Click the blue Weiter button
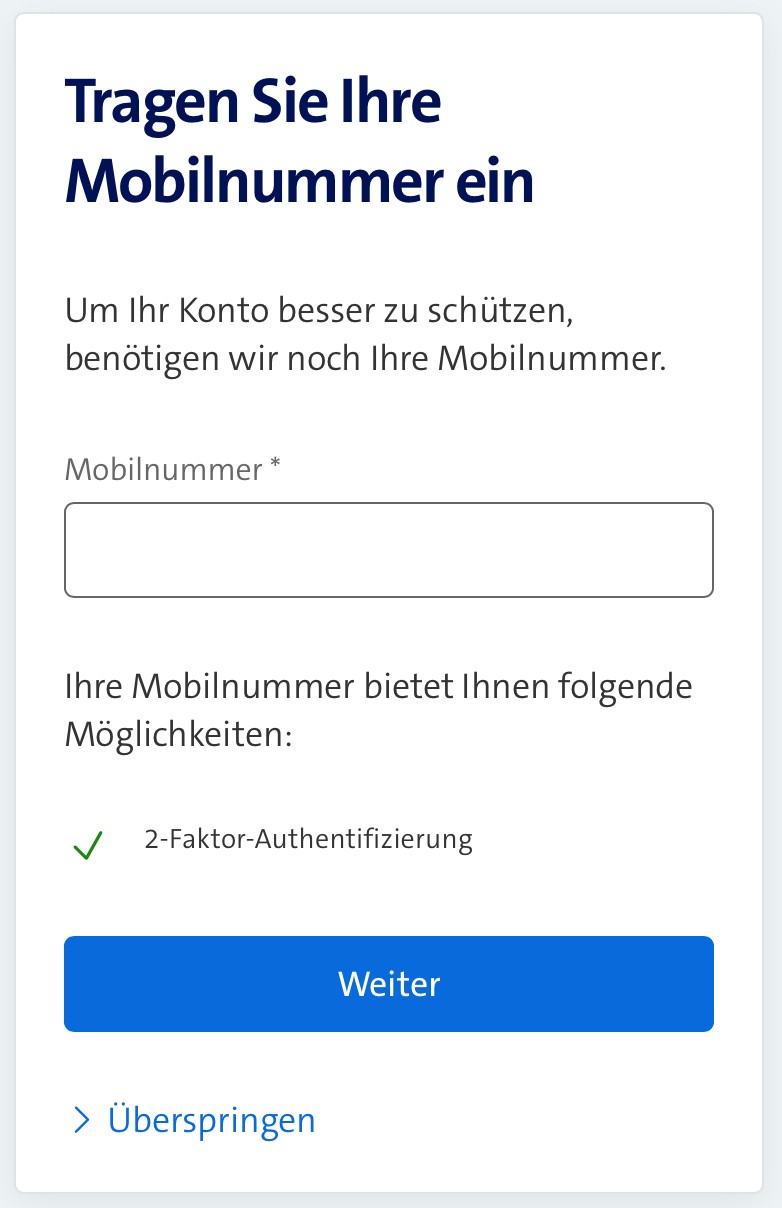The height and width of the screenshot is (1208, 782). (x=389, y=984)
